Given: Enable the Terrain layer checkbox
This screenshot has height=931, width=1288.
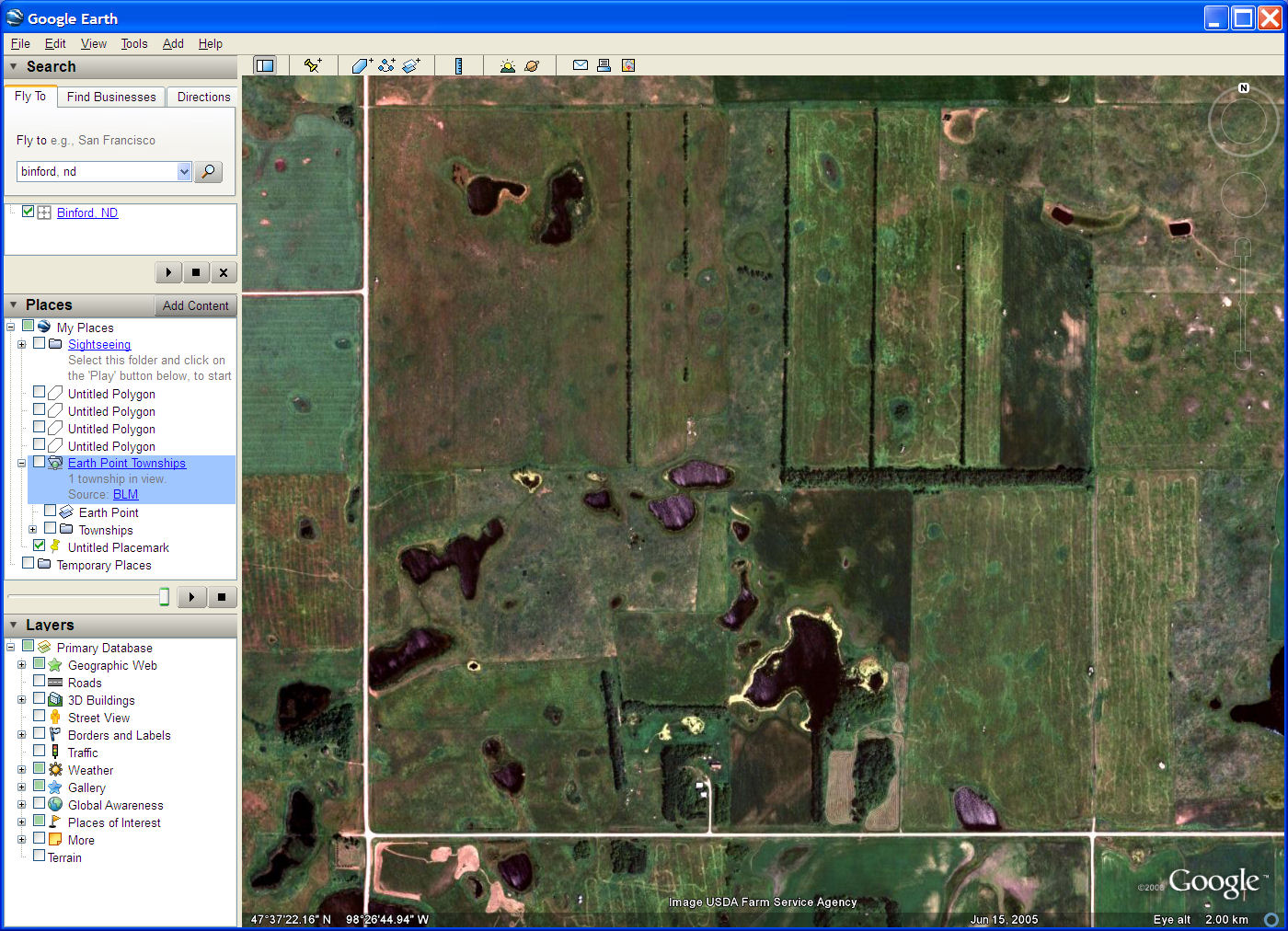Looking at the screenshot, I should (x=39, y=856).
